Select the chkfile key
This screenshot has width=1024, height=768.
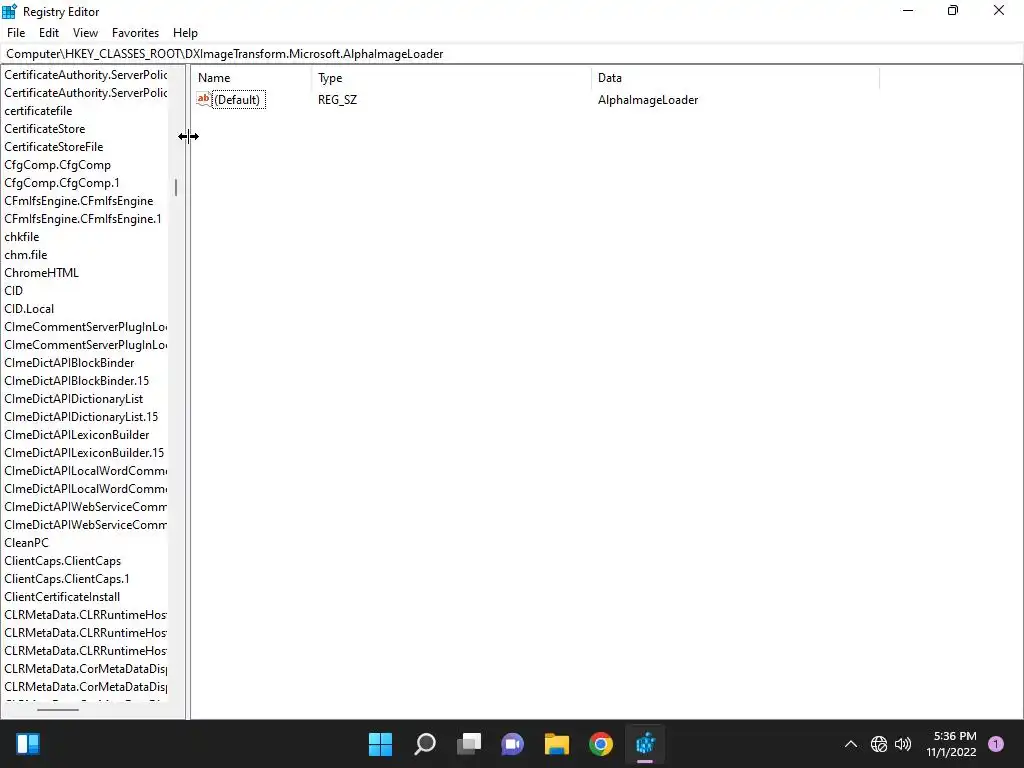(22, 237)
